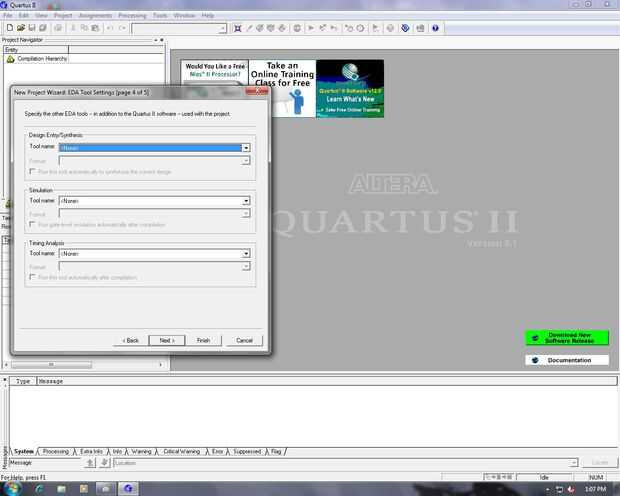Image resolution: width=620 pixels, height=496 pixels.
Task: Click Download New Software Release button
Action: coord(567,338)
